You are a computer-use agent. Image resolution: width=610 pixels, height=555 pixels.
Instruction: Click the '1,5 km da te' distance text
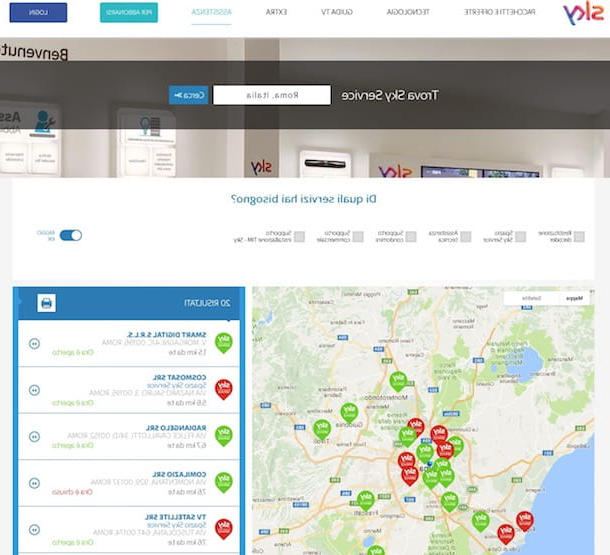click(187, 352)
